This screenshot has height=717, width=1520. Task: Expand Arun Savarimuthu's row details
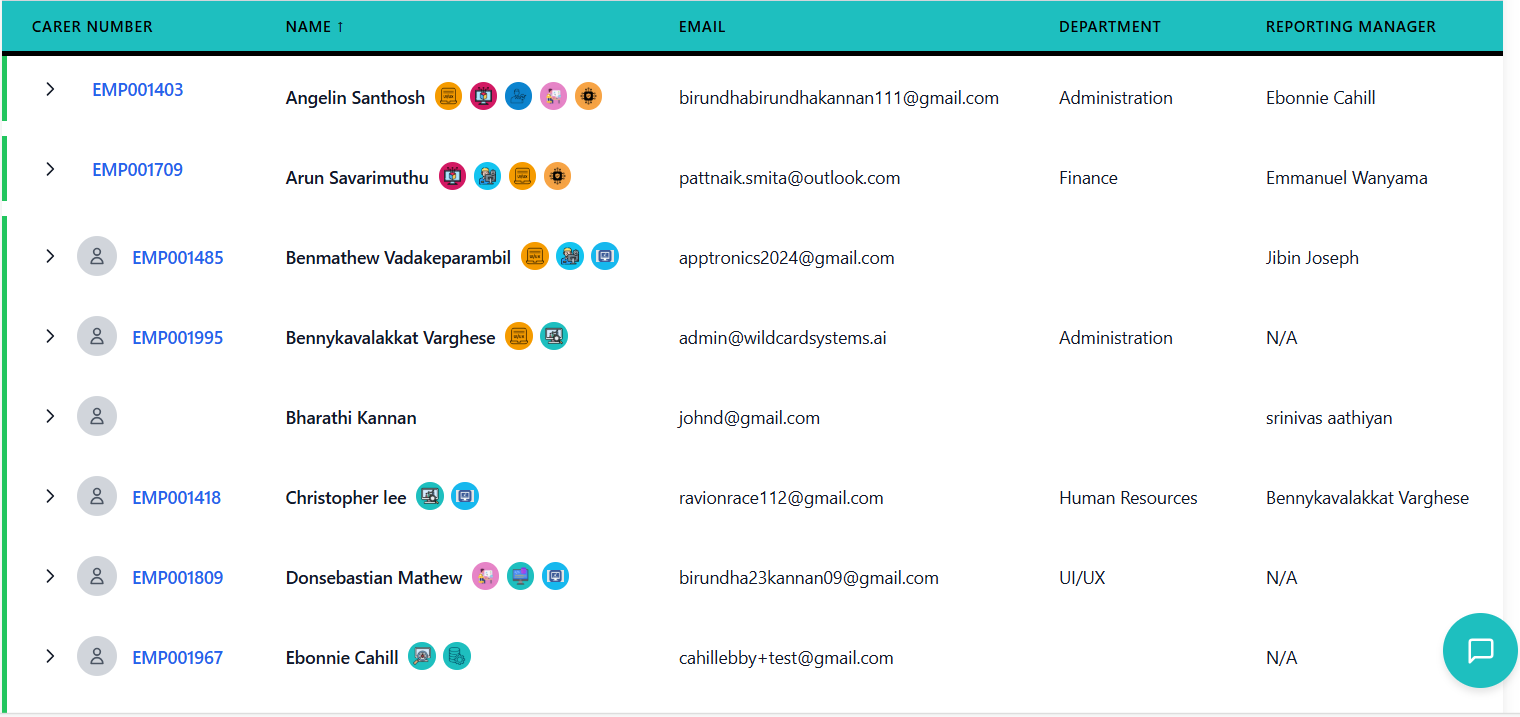pyautogui.click(x=50, y=169)
